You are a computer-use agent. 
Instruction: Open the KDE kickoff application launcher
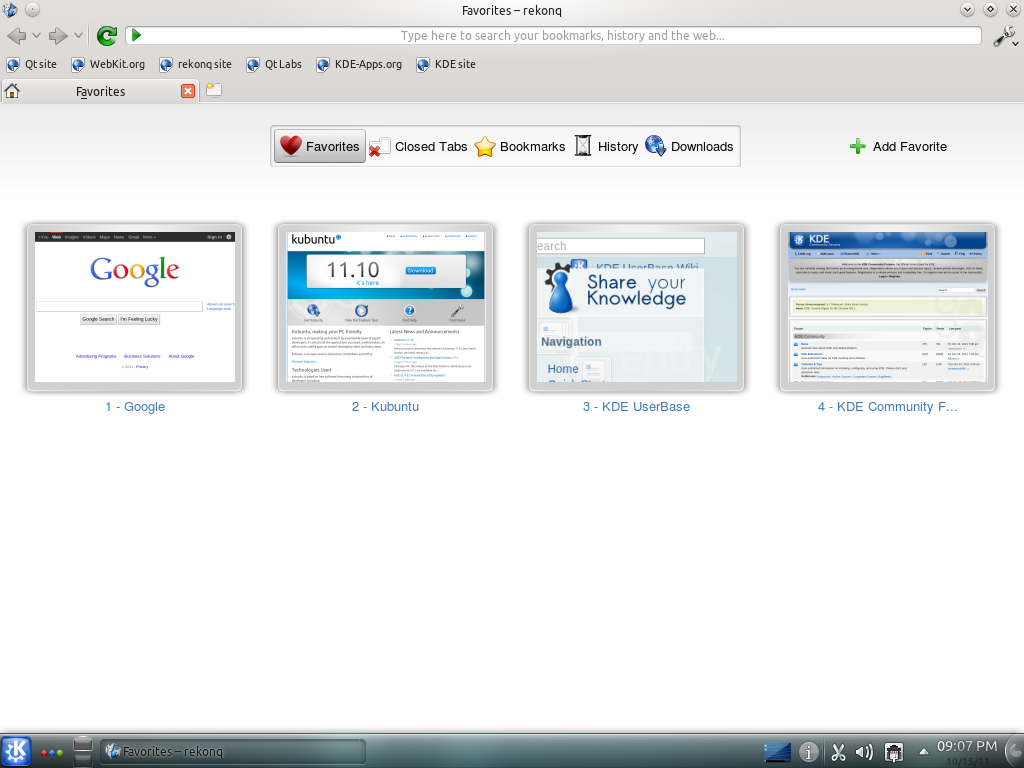16,751
